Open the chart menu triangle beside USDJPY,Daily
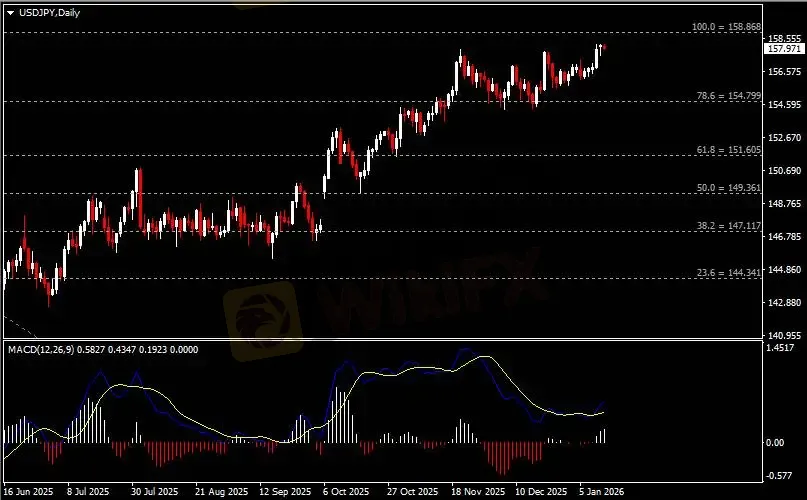 tap(10, 13)
